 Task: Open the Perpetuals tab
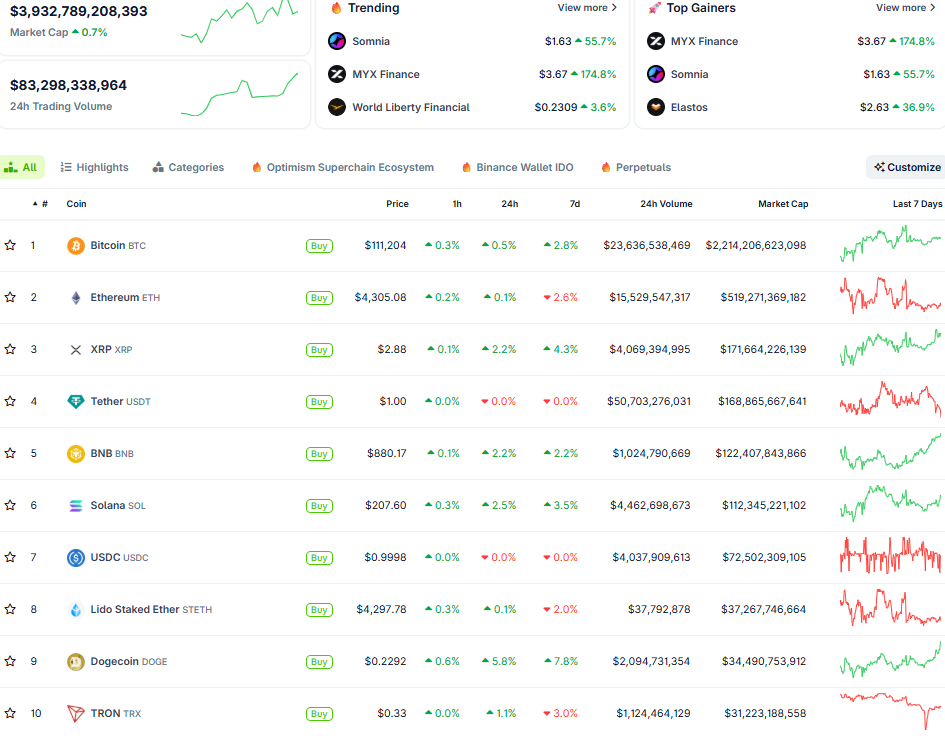[x=639, y=167]
